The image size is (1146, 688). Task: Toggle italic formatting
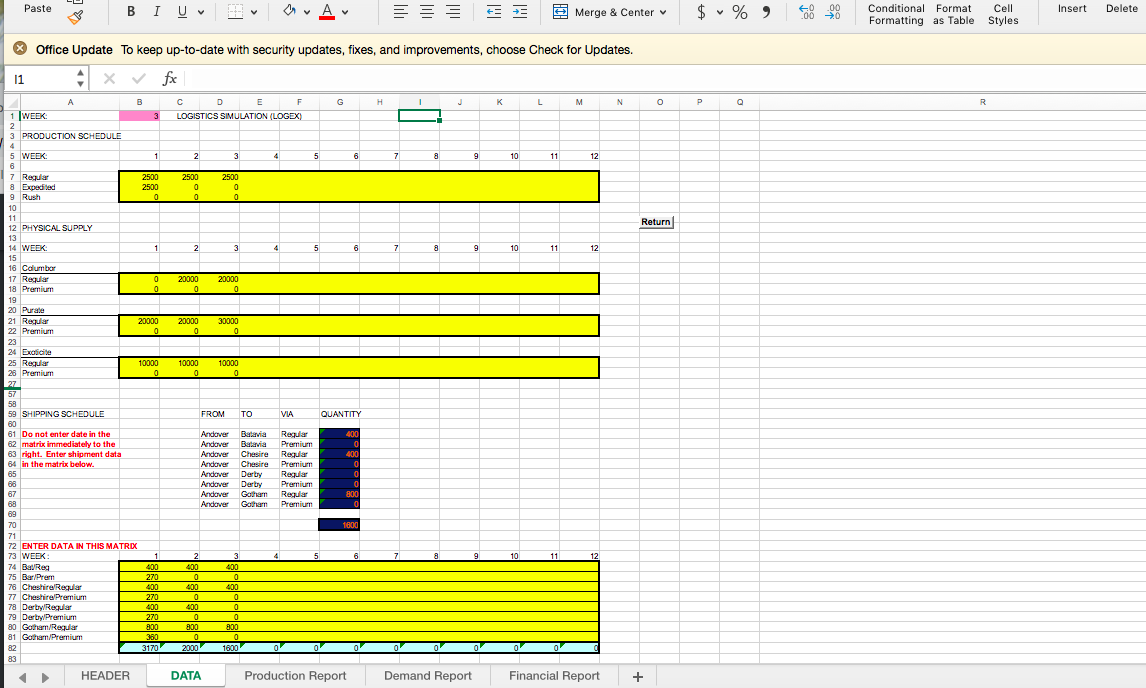(x=156, y=12)
